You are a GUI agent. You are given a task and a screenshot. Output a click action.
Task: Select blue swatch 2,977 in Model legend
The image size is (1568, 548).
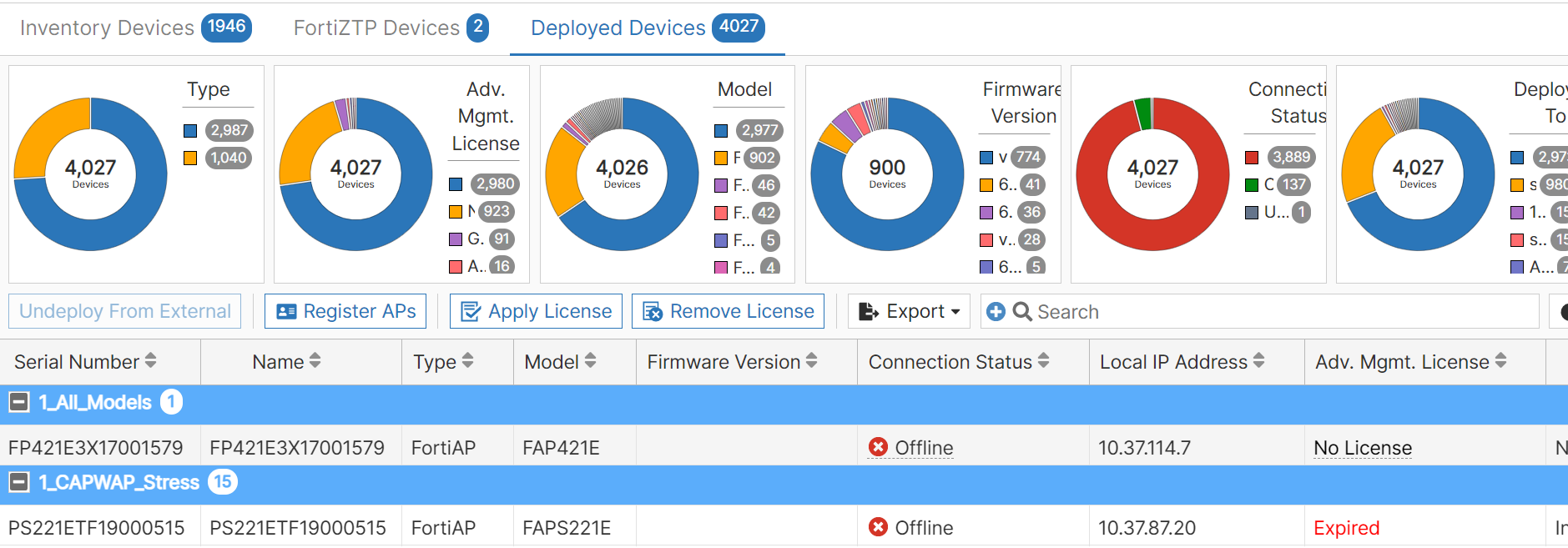pos(721,131)
